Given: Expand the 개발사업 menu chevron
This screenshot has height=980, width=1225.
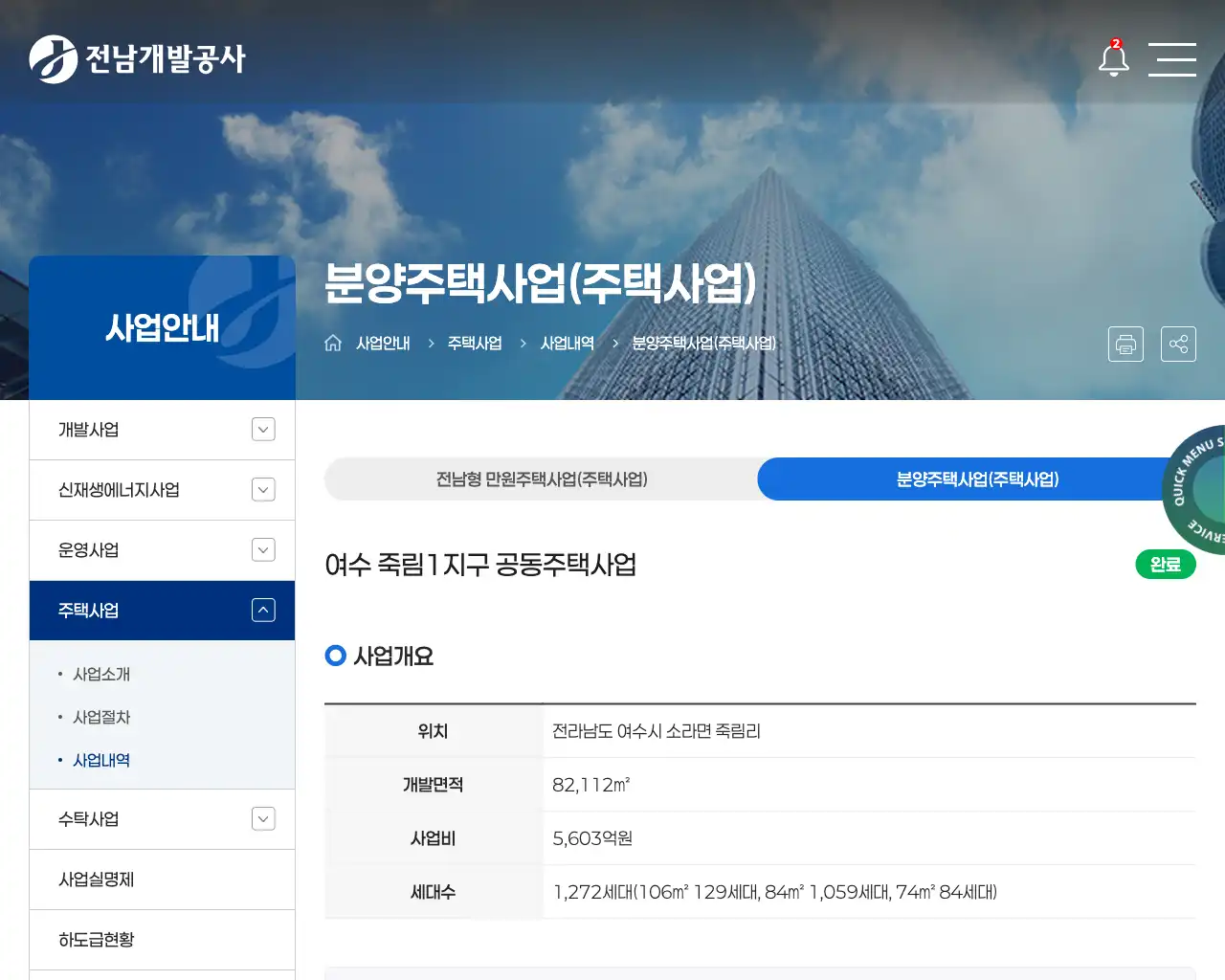Looking at the screenshot, I should 263,430.
